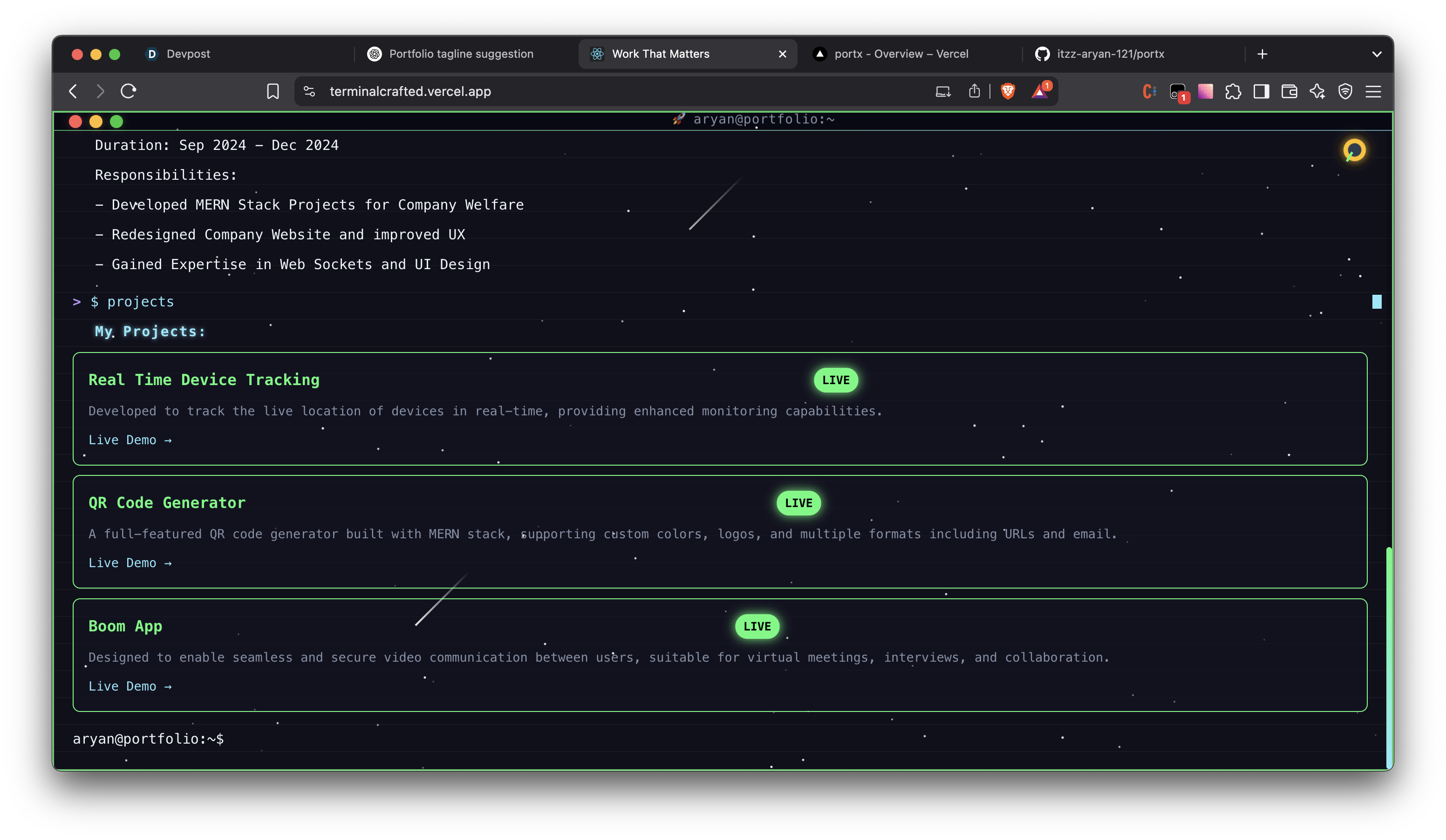Open Brave Rewards triangle icon
Viewport: 1446px width, 840px height.
click(1040, 91)
